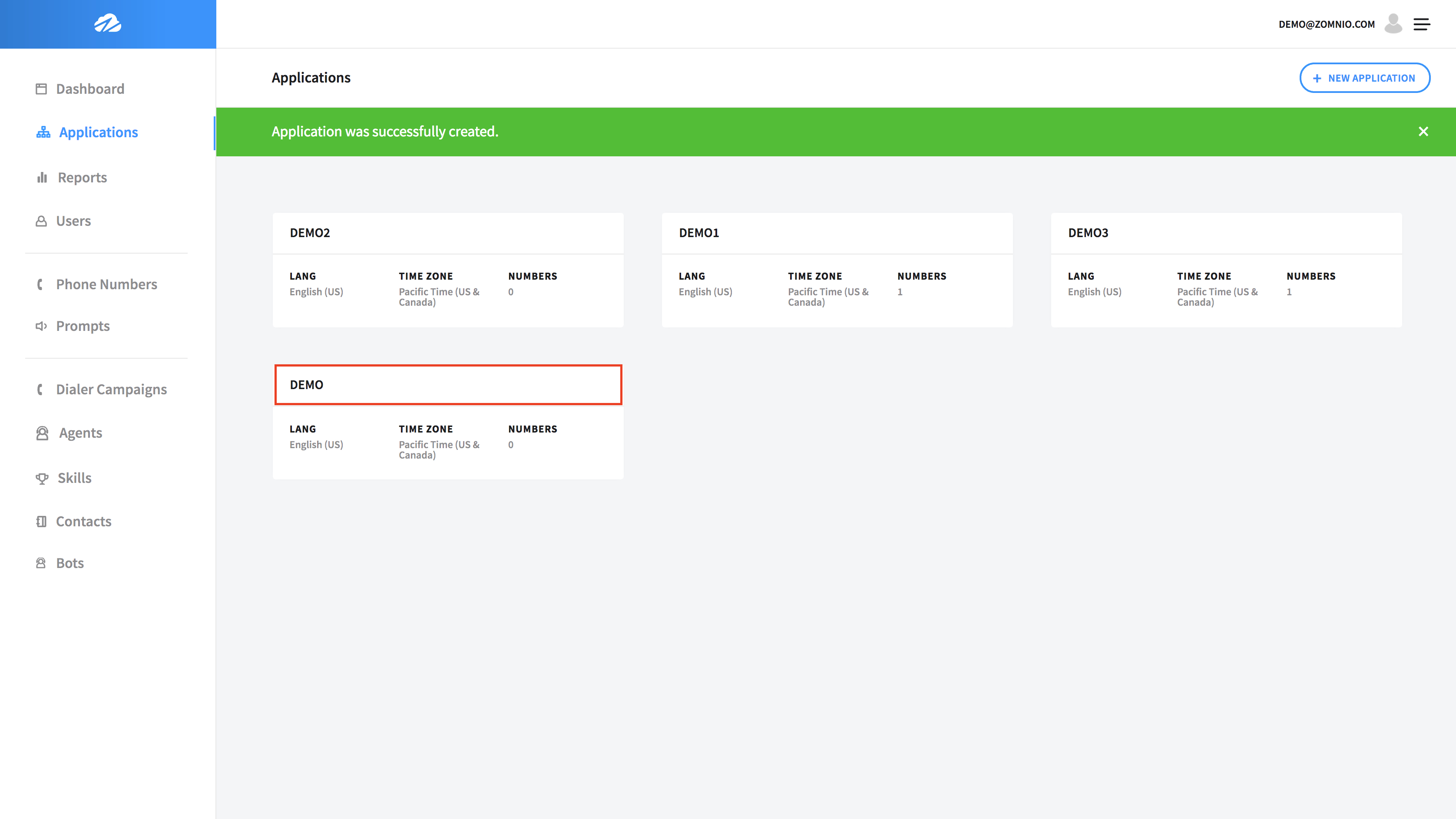Click the New Application button

click(1364, 77)
